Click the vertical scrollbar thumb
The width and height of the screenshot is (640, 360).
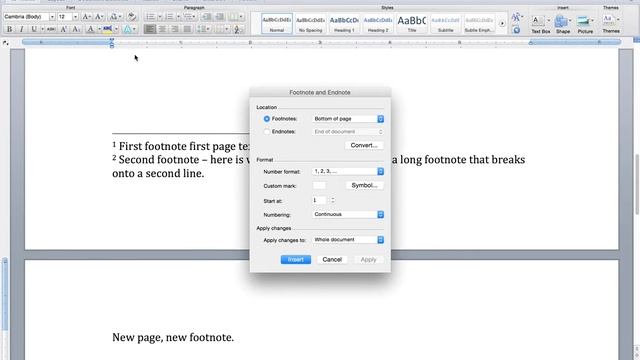(x=637, y=184)
